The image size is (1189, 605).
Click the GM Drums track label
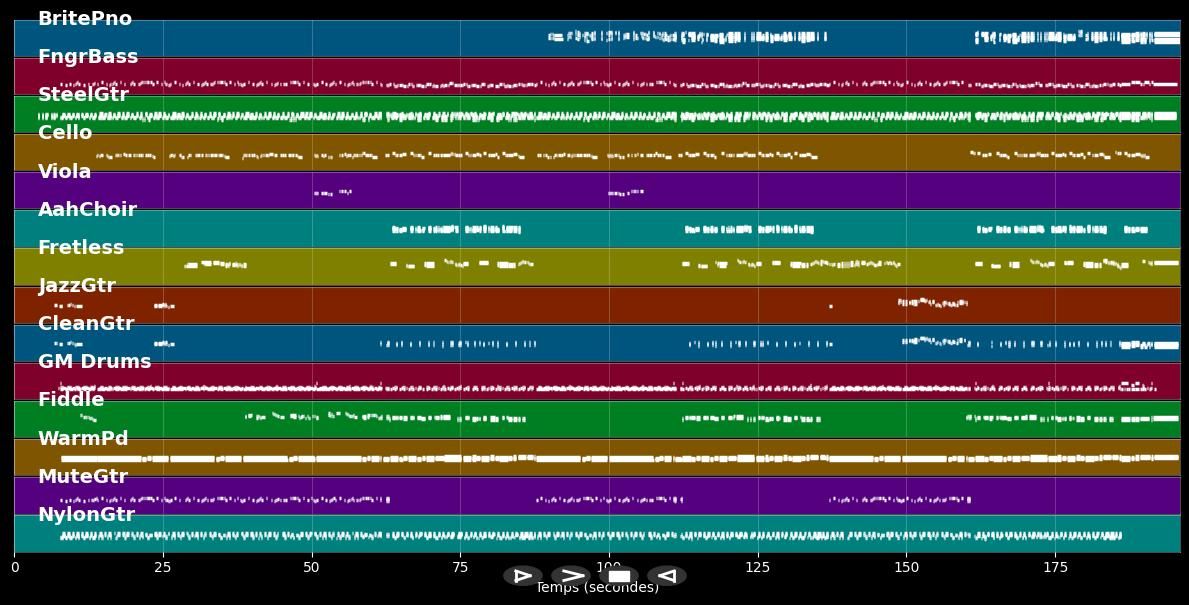point(95,362)
